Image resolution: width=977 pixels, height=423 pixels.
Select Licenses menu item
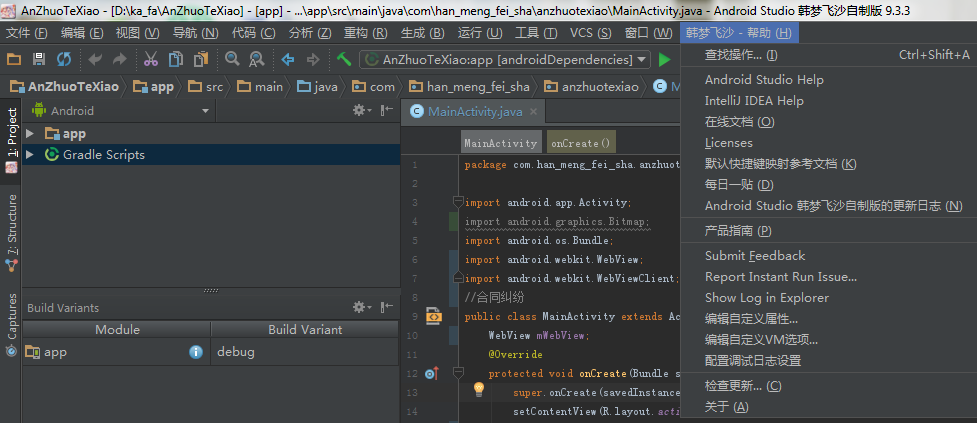(829, 143)
